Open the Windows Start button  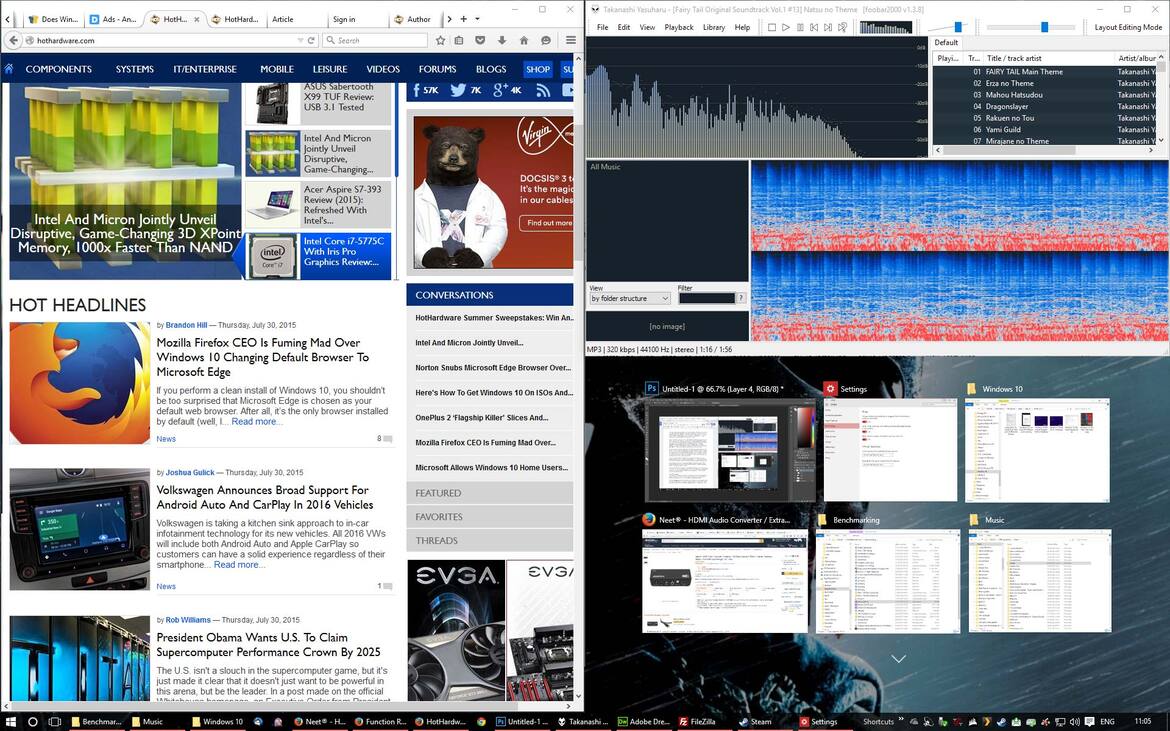10,721
